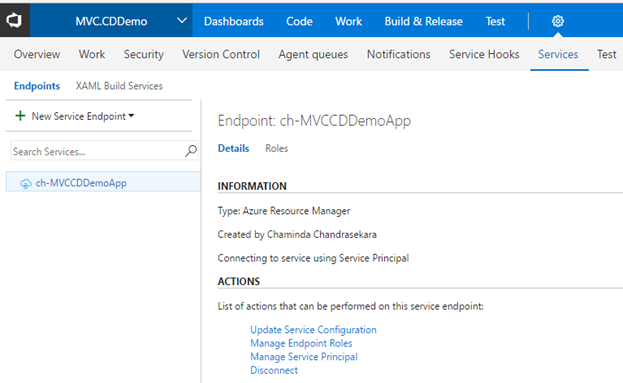The image size is (623, 383).
Task: Click the INFORMATION section header
Action: [x=252, y=186]
